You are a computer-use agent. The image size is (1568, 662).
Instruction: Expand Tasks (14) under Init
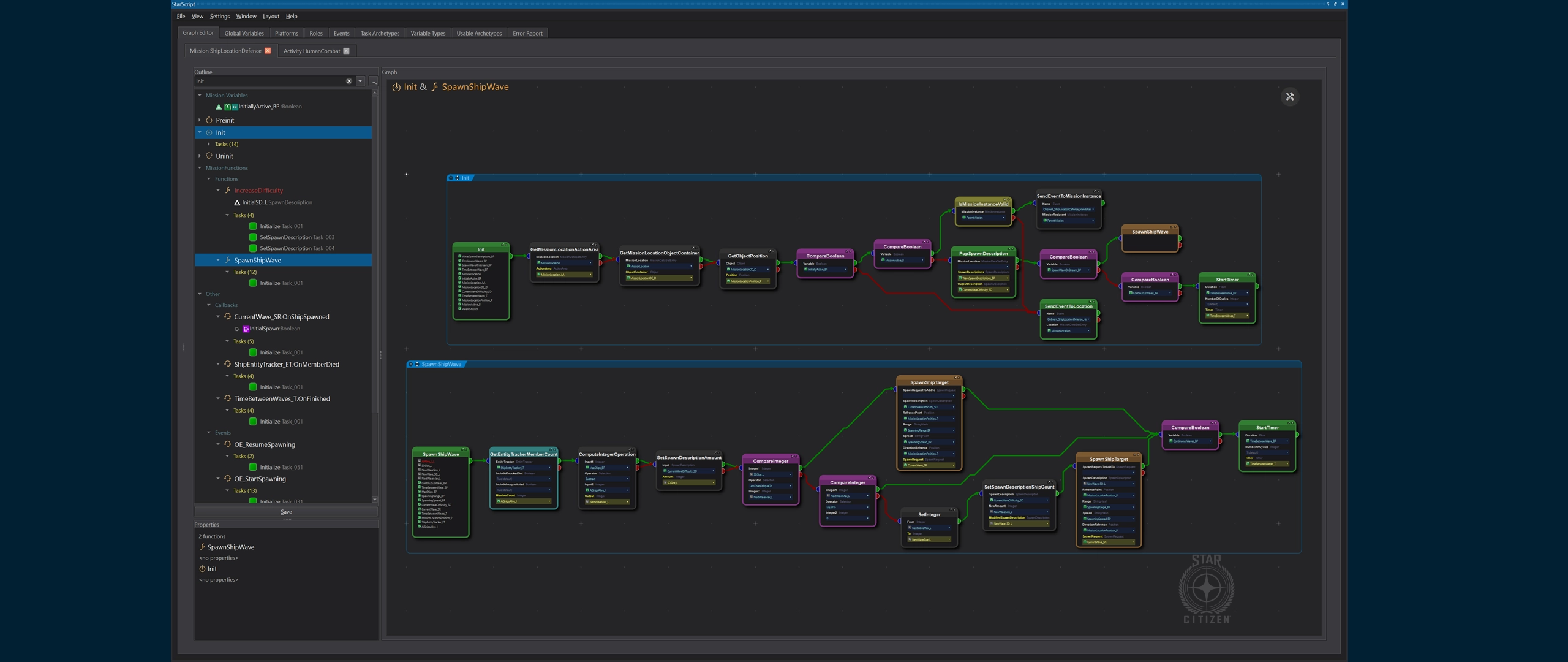point(209,144)
